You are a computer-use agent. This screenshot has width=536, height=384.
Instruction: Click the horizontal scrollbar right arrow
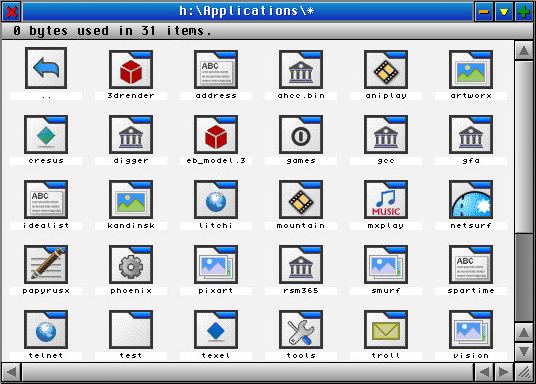[x=503, y=372]
